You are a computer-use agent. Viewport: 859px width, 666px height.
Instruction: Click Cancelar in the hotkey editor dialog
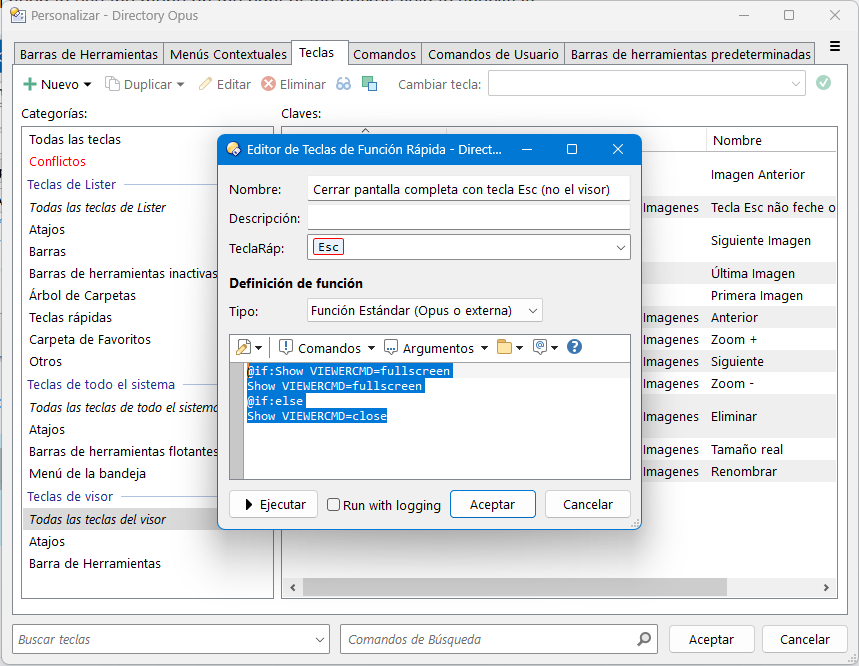[x=588, y=504]
